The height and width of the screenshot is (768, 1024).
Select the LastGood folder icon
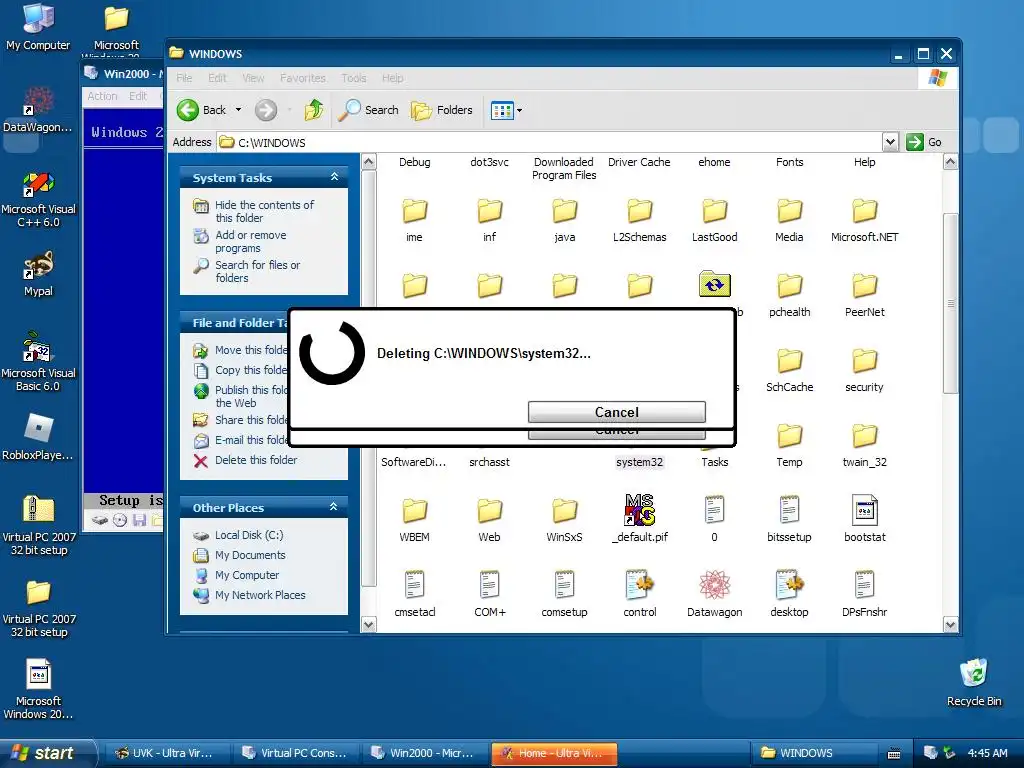[x=714, y=211]
